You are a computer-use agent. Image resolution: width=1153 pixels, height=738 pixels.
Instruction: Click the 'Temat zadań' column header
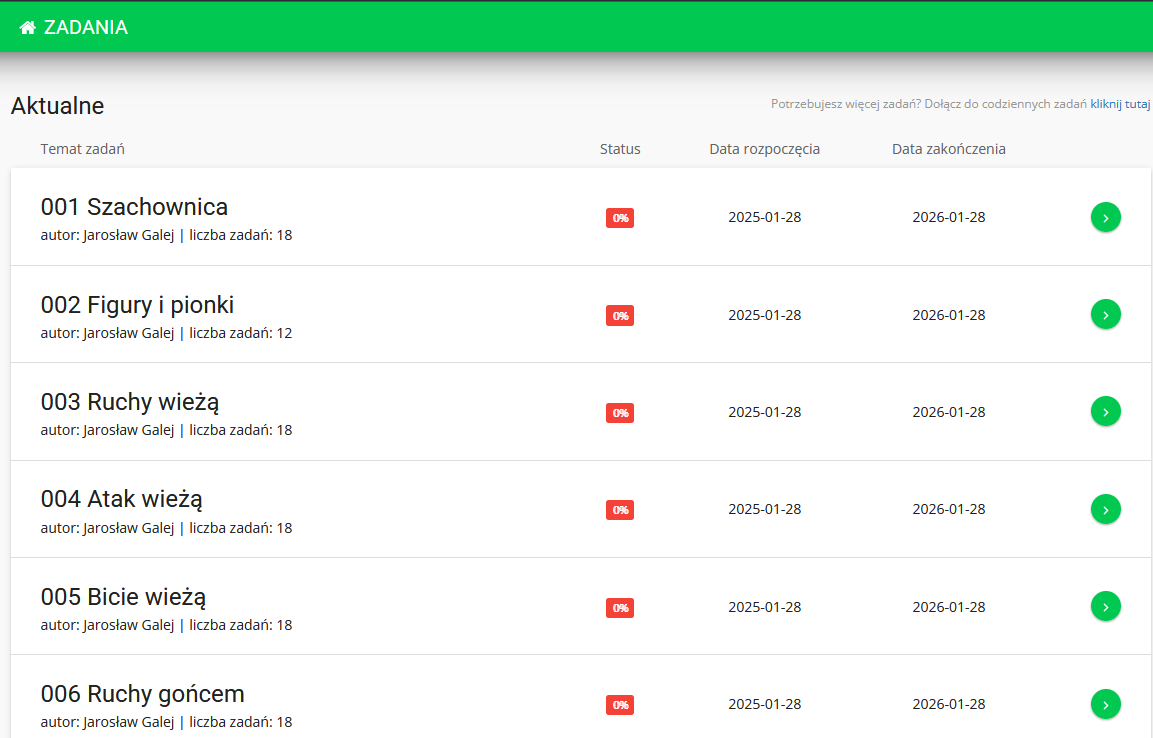click(82, 149)
